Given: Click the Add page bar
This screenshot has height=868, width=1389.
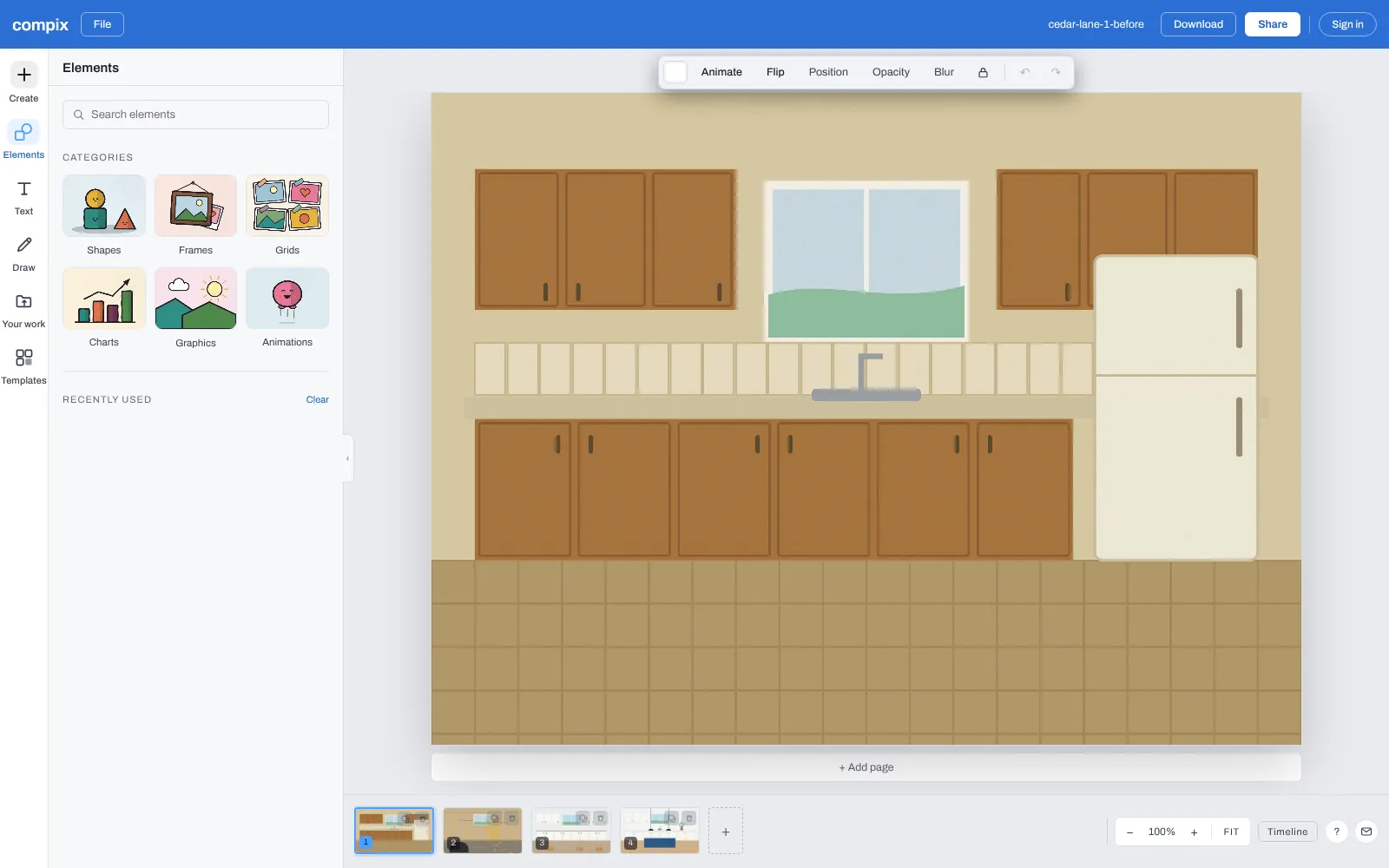Looking at the screenshot, I should [x=866, y=767].
